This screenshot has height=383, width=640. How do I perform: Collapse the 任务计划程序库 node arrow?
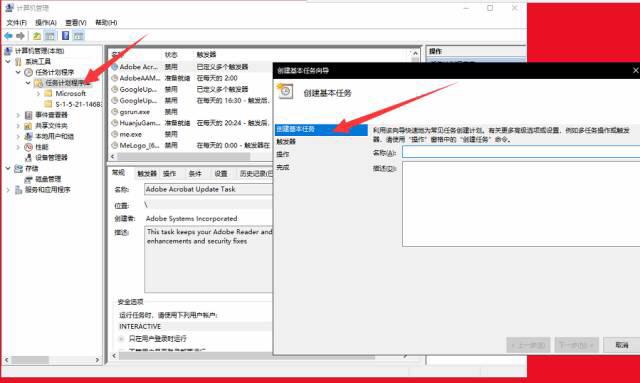click(28, 83)
